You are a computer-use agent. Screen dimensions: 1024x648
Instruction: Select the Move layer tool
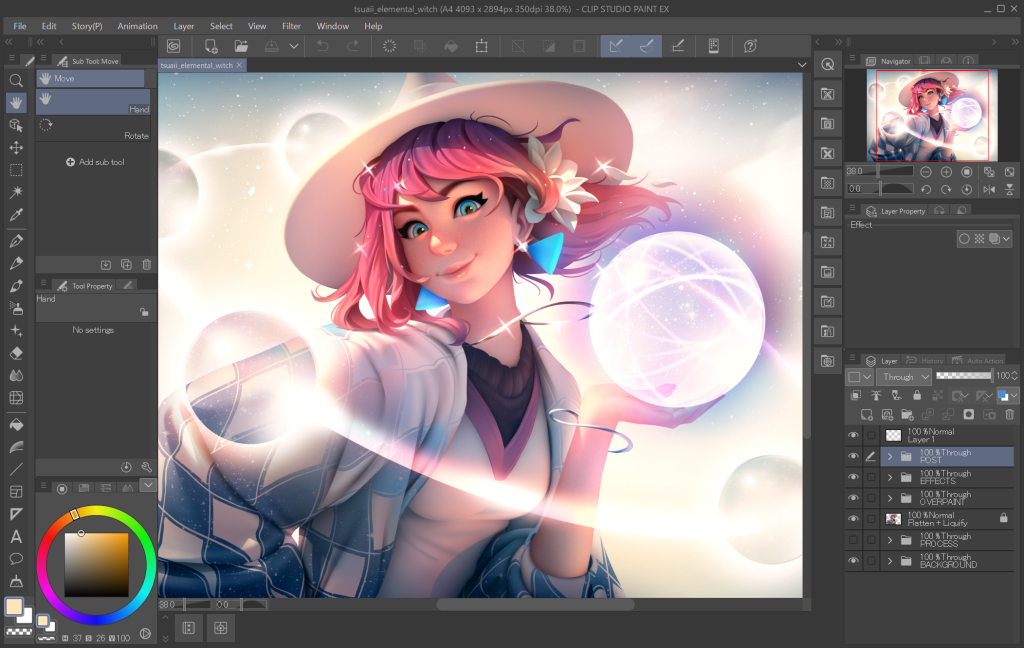point(16,148)
